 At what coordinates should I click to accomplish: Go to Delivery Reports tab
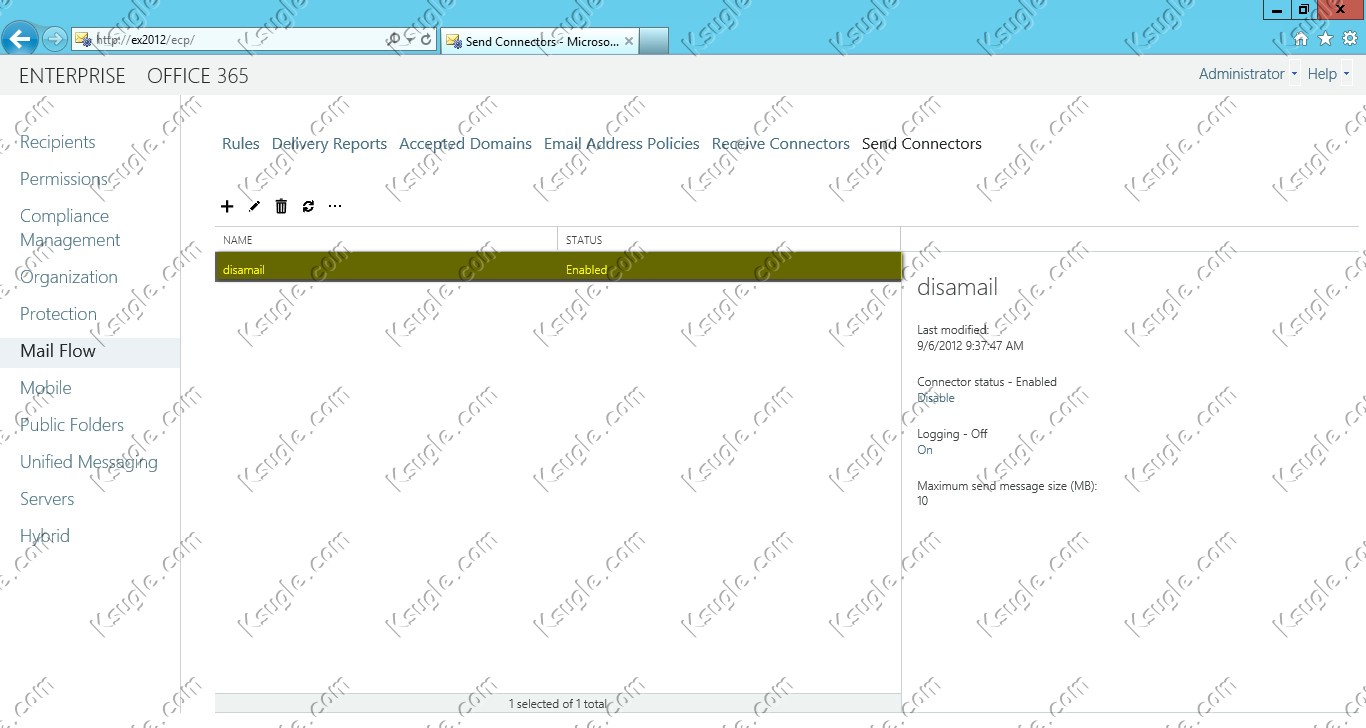coord(329,144)
